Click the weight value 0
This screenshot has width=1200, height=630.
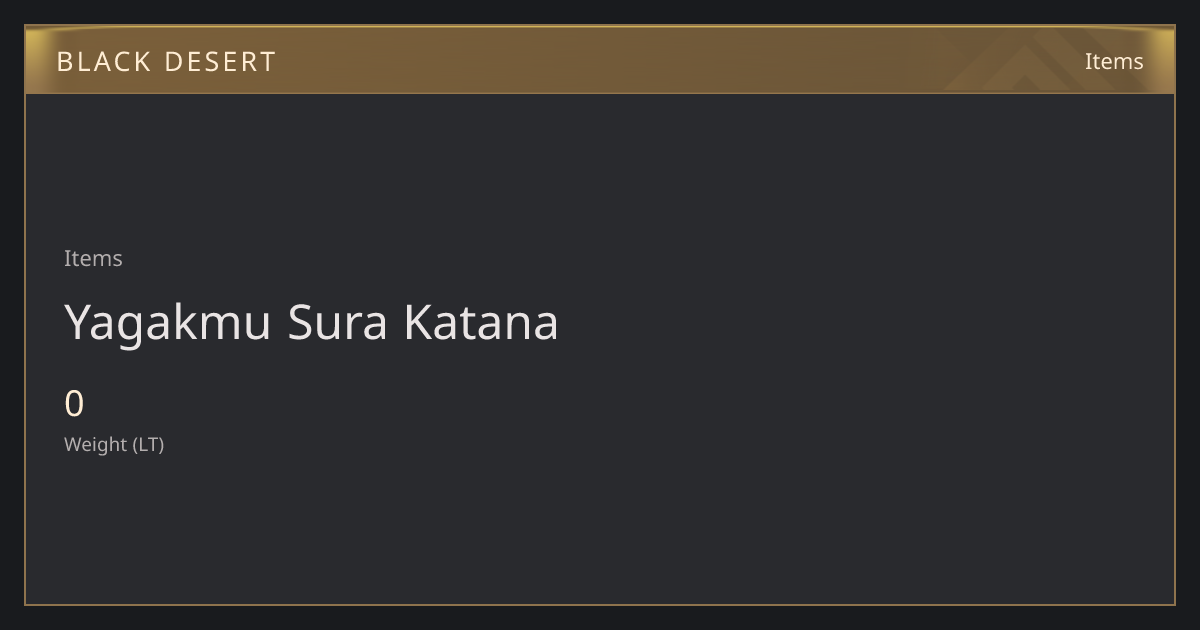click(x=74, y=404)
